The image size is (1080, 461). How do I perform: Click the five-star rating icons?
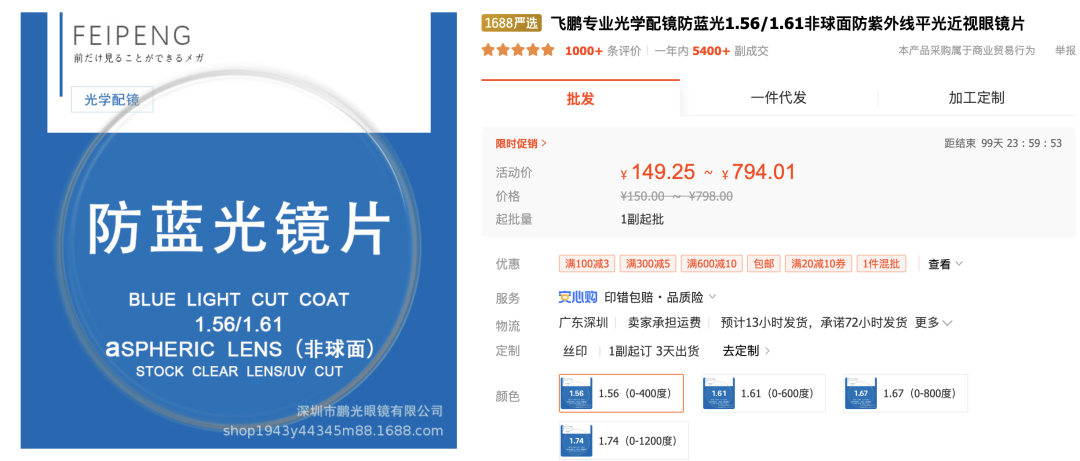[x=518, y=50]
